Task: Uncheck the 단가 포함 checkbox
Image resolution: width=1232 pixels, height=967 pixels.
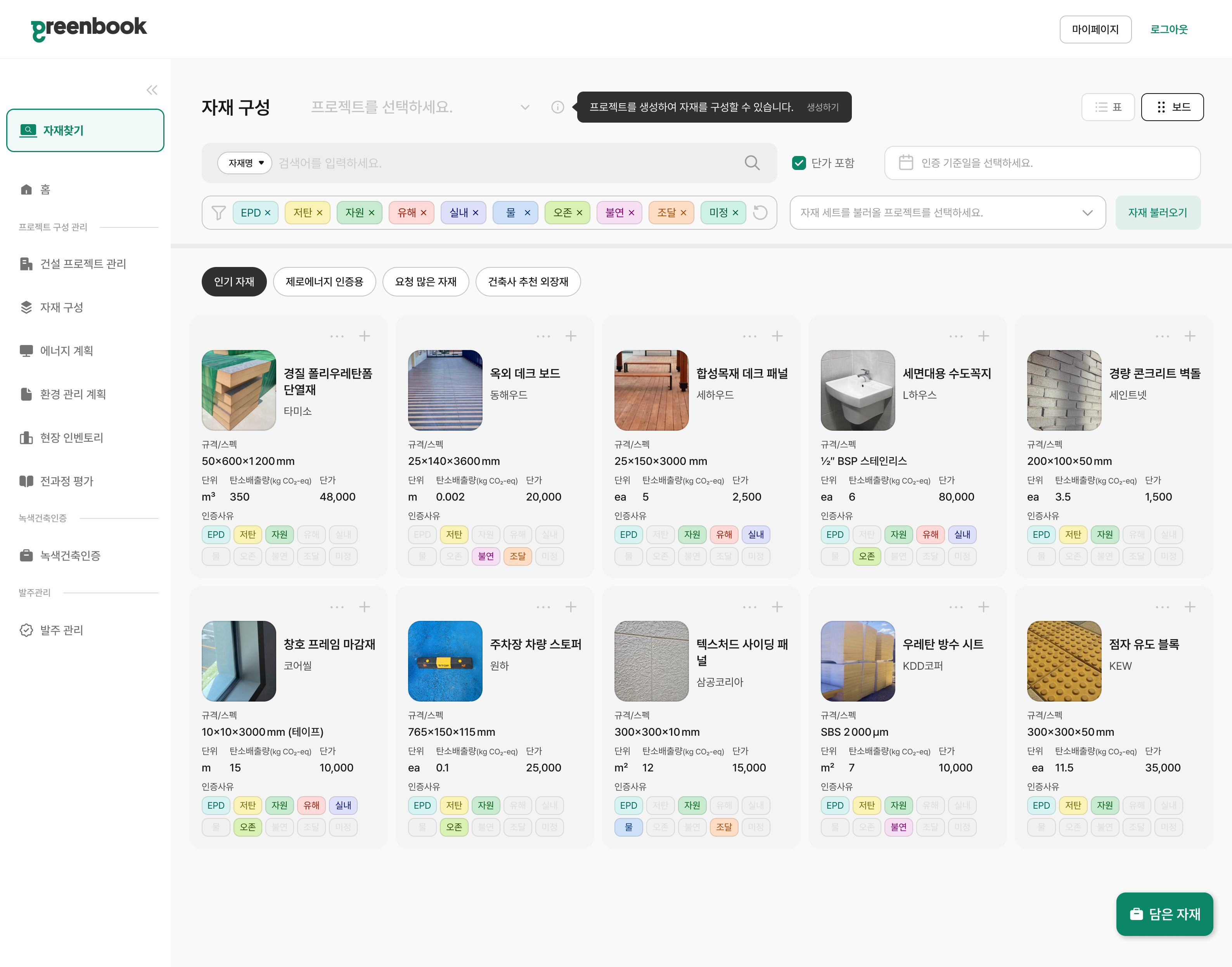Action: click(798, 163)
